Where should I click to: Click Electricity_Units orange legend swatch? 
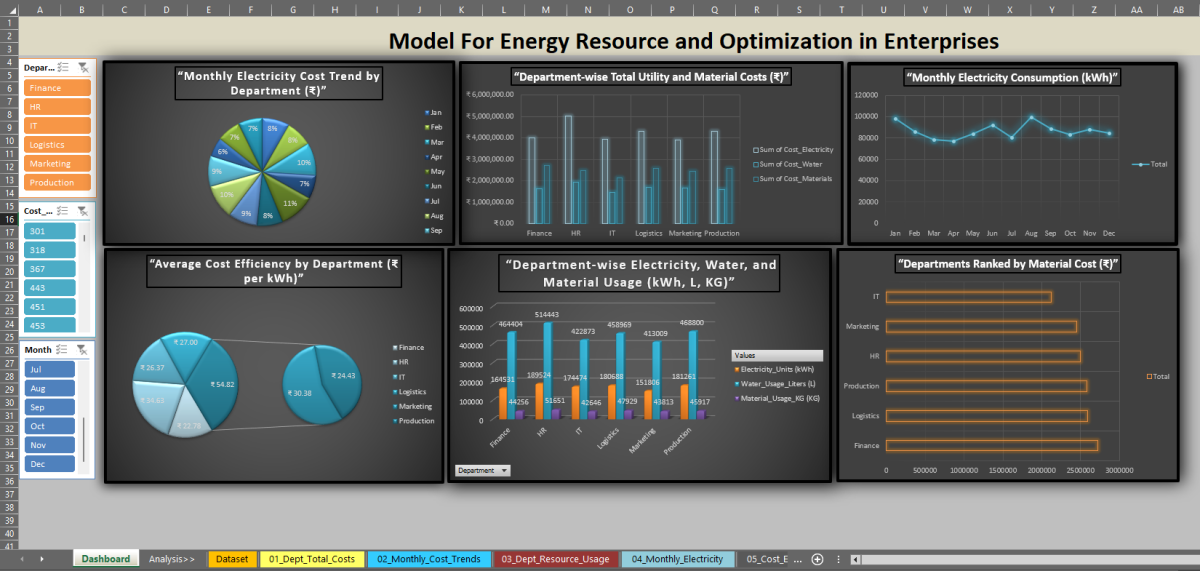point(736,370)
